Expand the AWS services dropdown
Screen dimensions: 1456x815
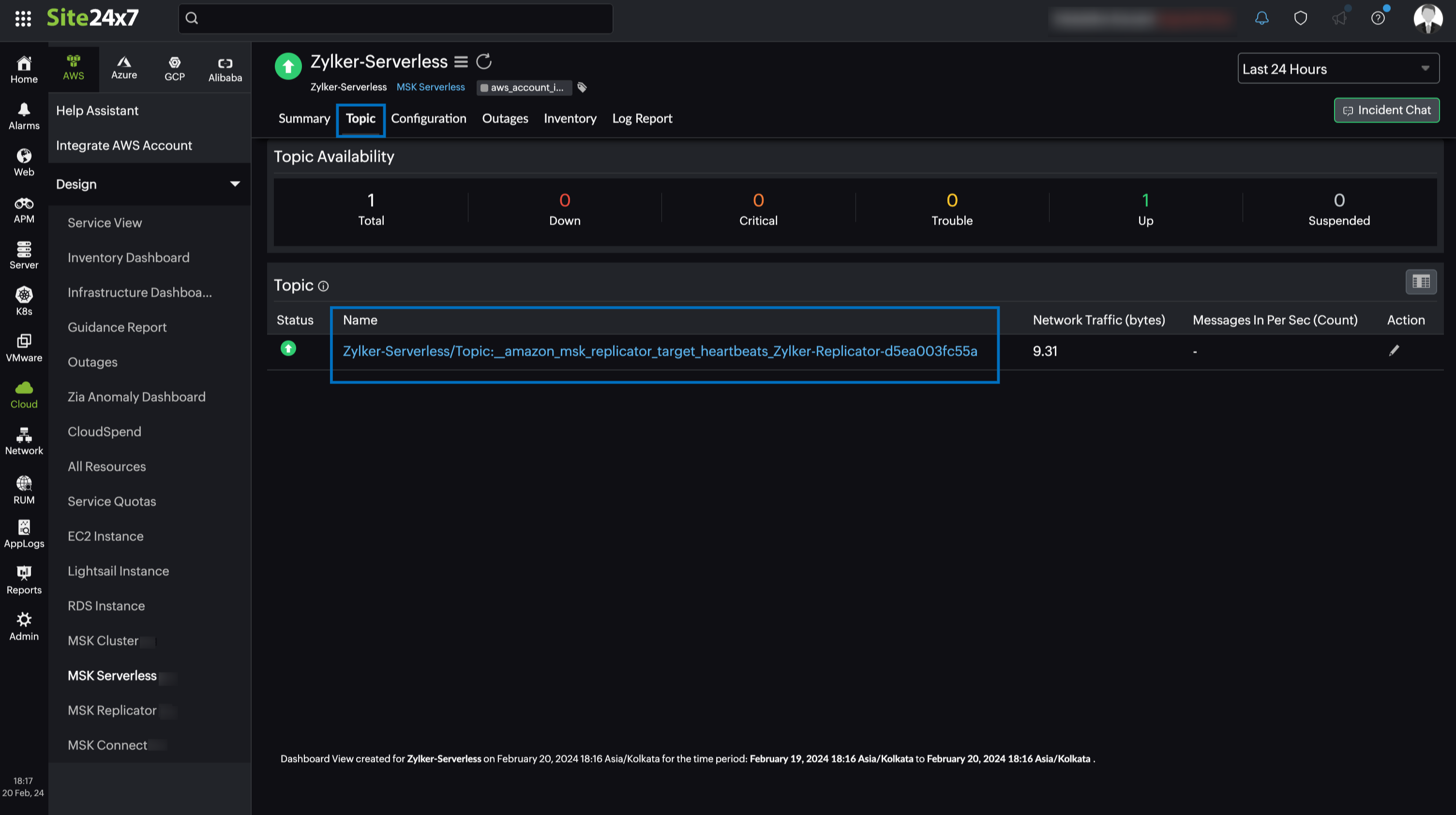pyautogui.click(x=235, y=183)
